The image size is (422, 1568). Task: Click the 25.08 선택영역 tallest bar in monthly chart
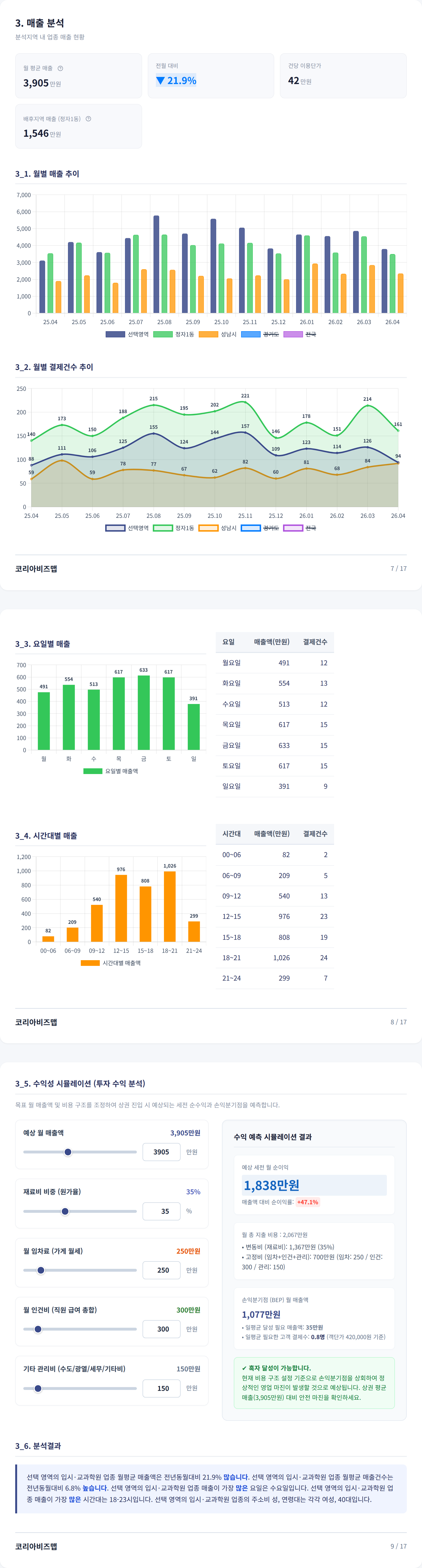point(157,264)
